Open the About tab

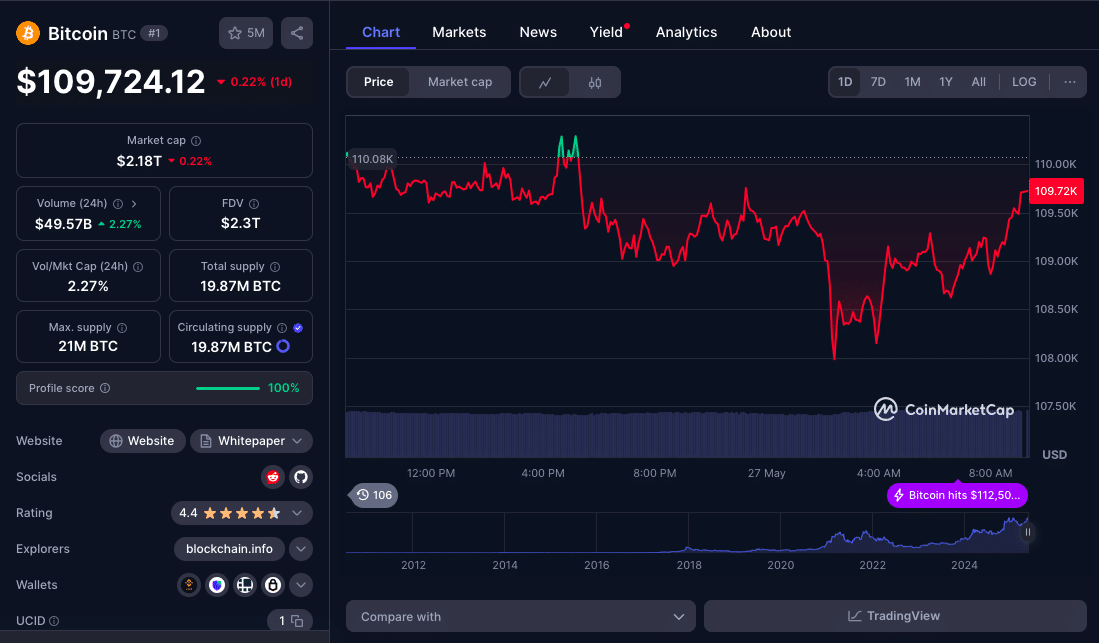pos(771,32)
